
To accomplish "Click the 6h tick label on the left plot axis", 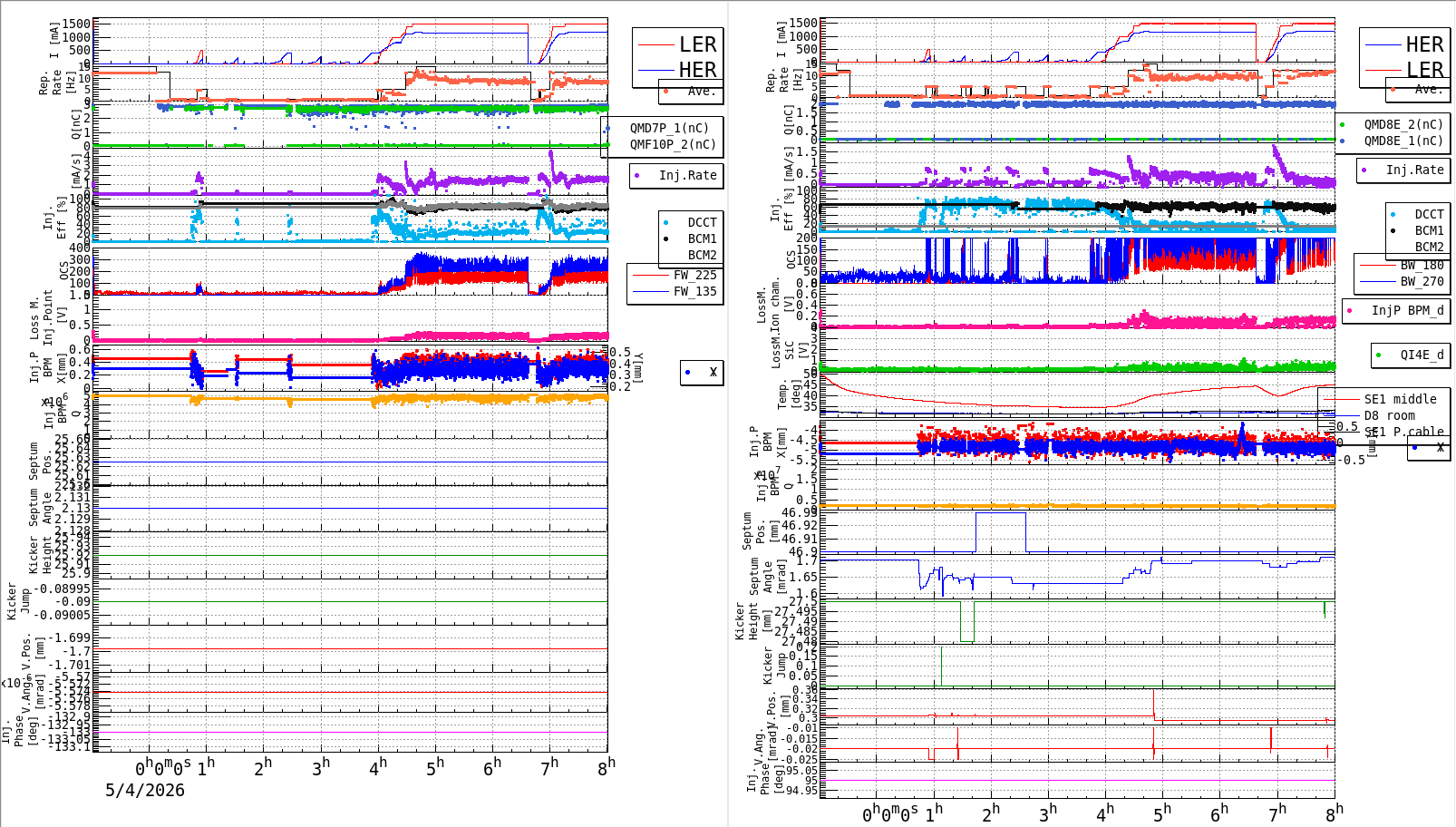I will [492, 767].
